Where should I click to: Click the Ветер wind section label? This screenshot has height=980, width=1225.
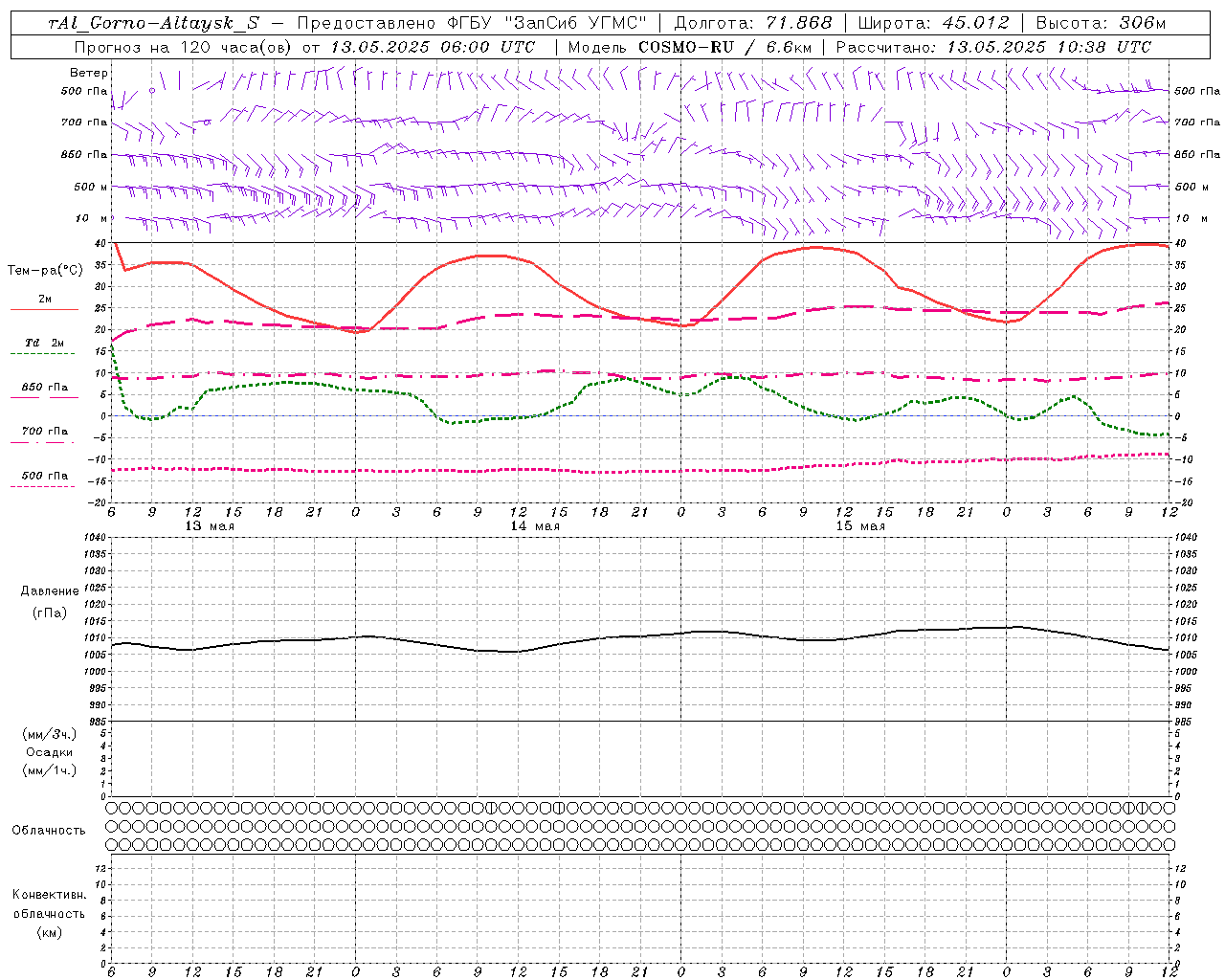[x=89, y=73]
